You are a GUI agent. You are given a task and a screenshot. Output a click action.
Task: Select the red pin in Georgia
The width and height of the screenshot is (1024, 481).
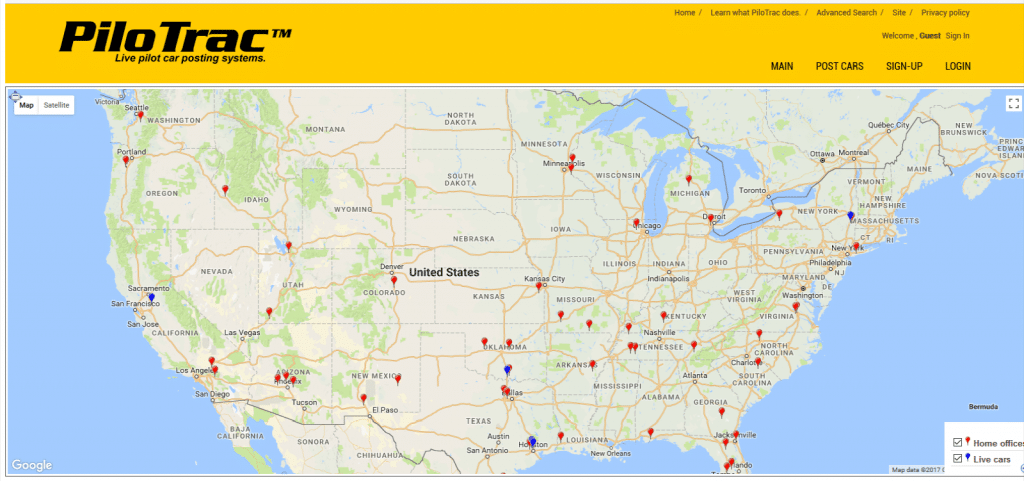[722, 412]
